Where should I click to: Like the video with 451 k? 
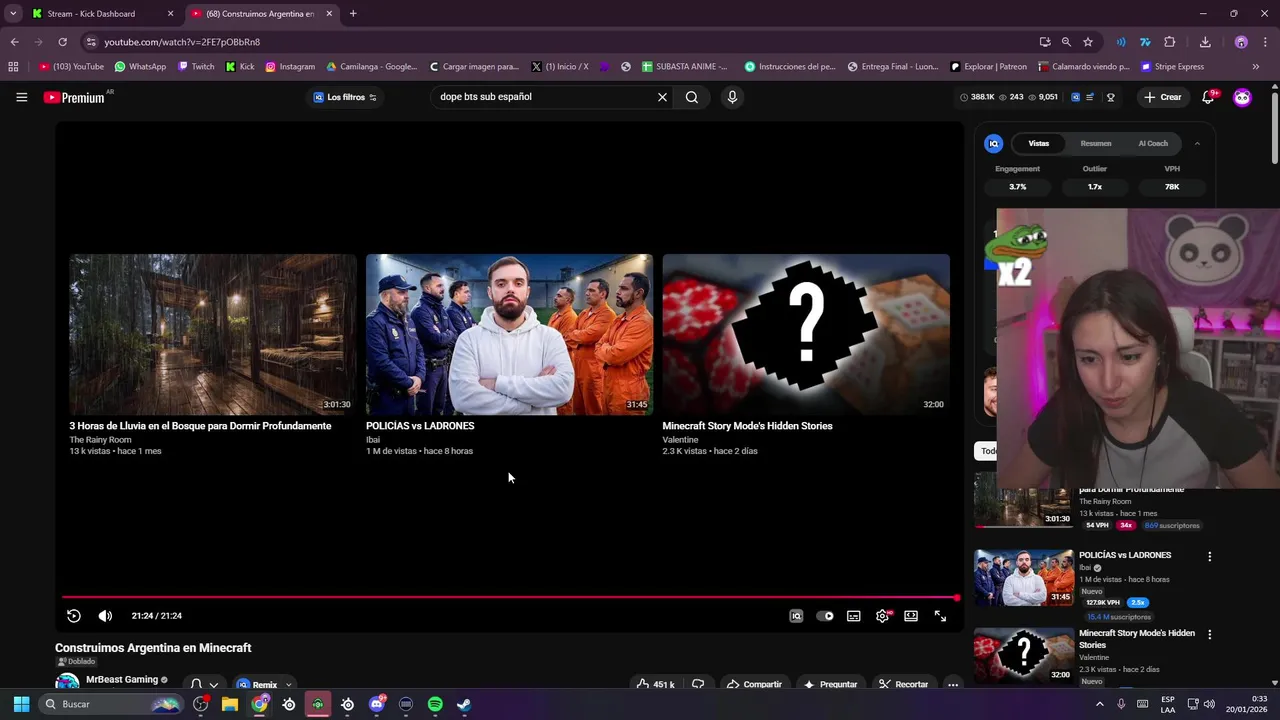pos(655,684)
